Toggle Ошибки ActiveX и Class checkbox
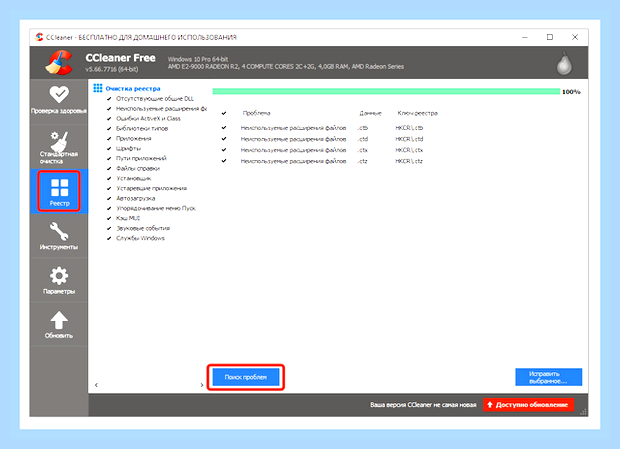The height and width of the screenshot is (449, 620). coord(109,118)
